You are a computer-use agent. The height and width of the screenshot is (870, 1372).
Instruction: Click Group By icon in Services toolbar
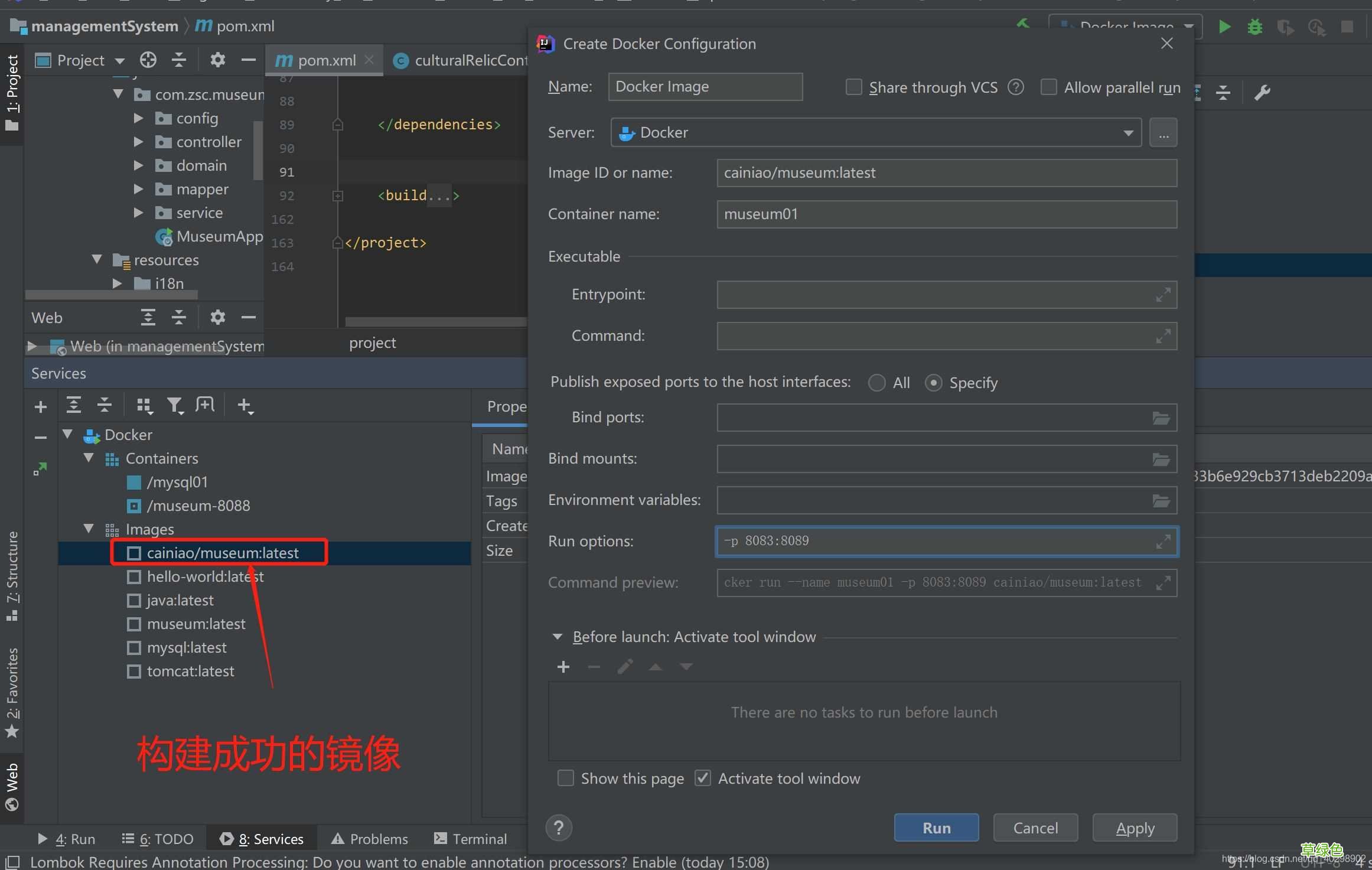(145, 406)
